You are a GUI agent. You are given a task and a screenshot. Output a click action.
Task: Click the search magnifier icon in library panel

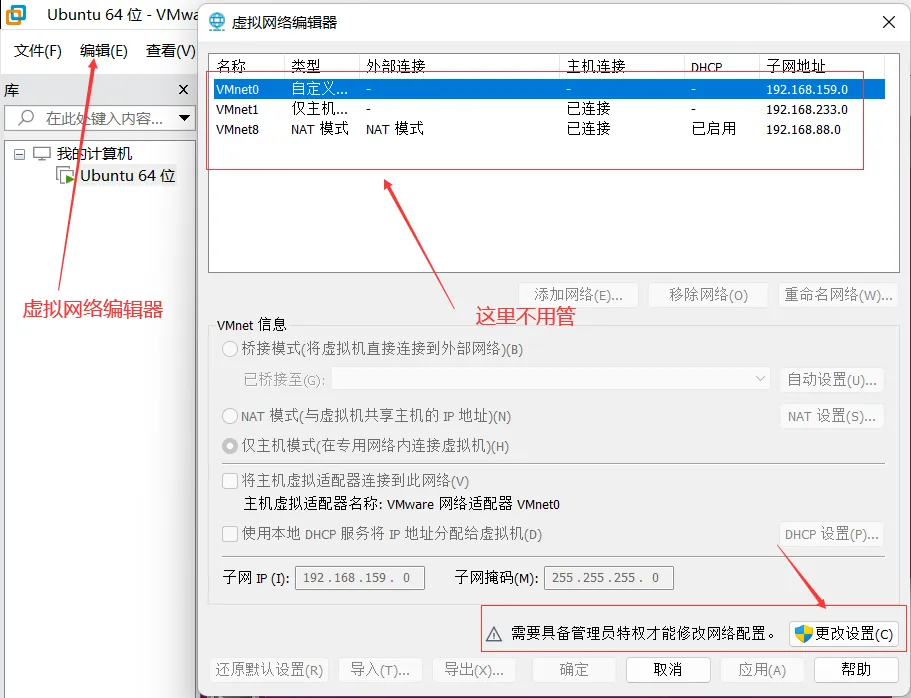26,117
